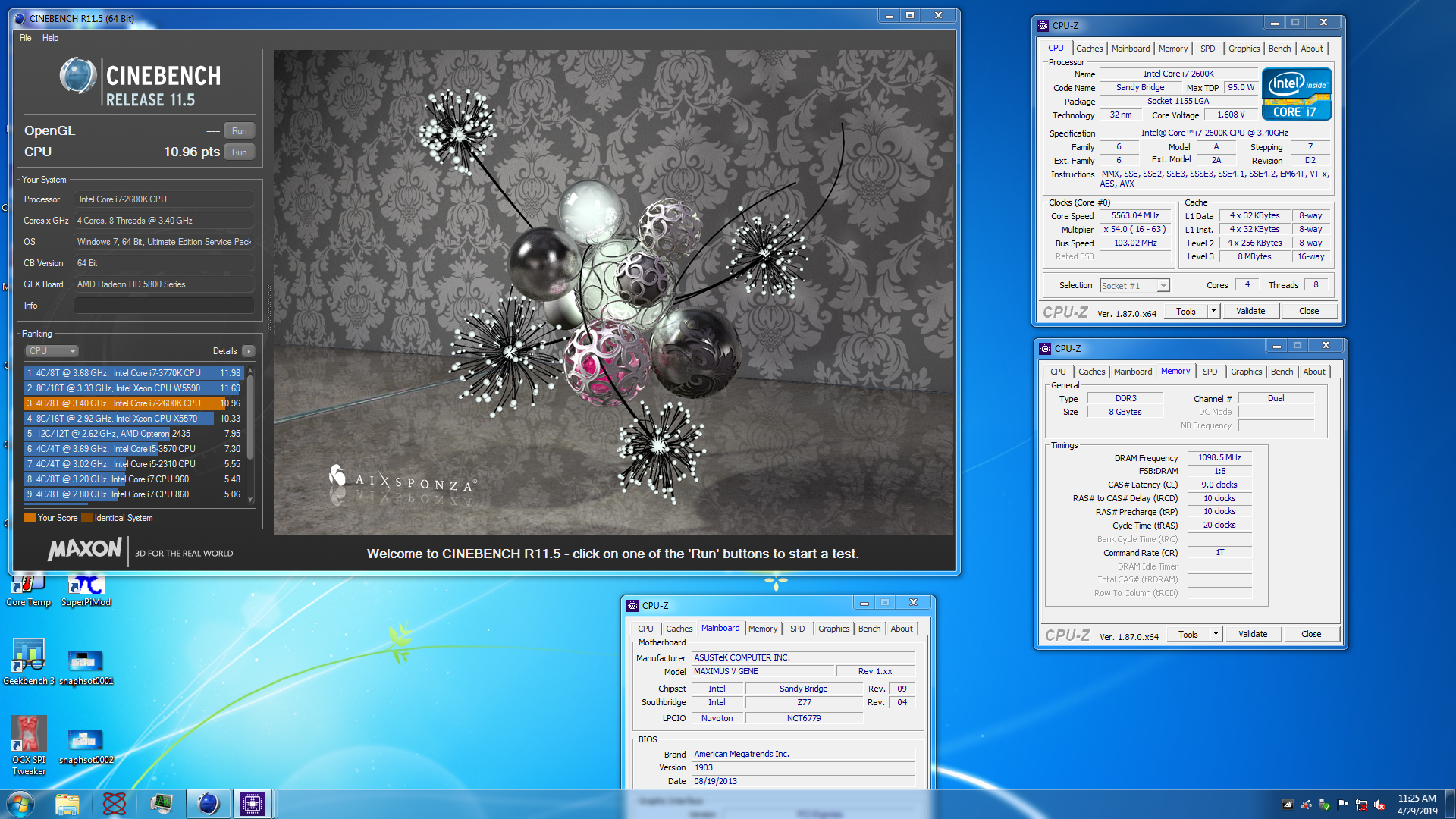Click the Identical System legend swatch
Image resolution: width=1456 pixels, height=819 pixels.
tap(86, 518)
